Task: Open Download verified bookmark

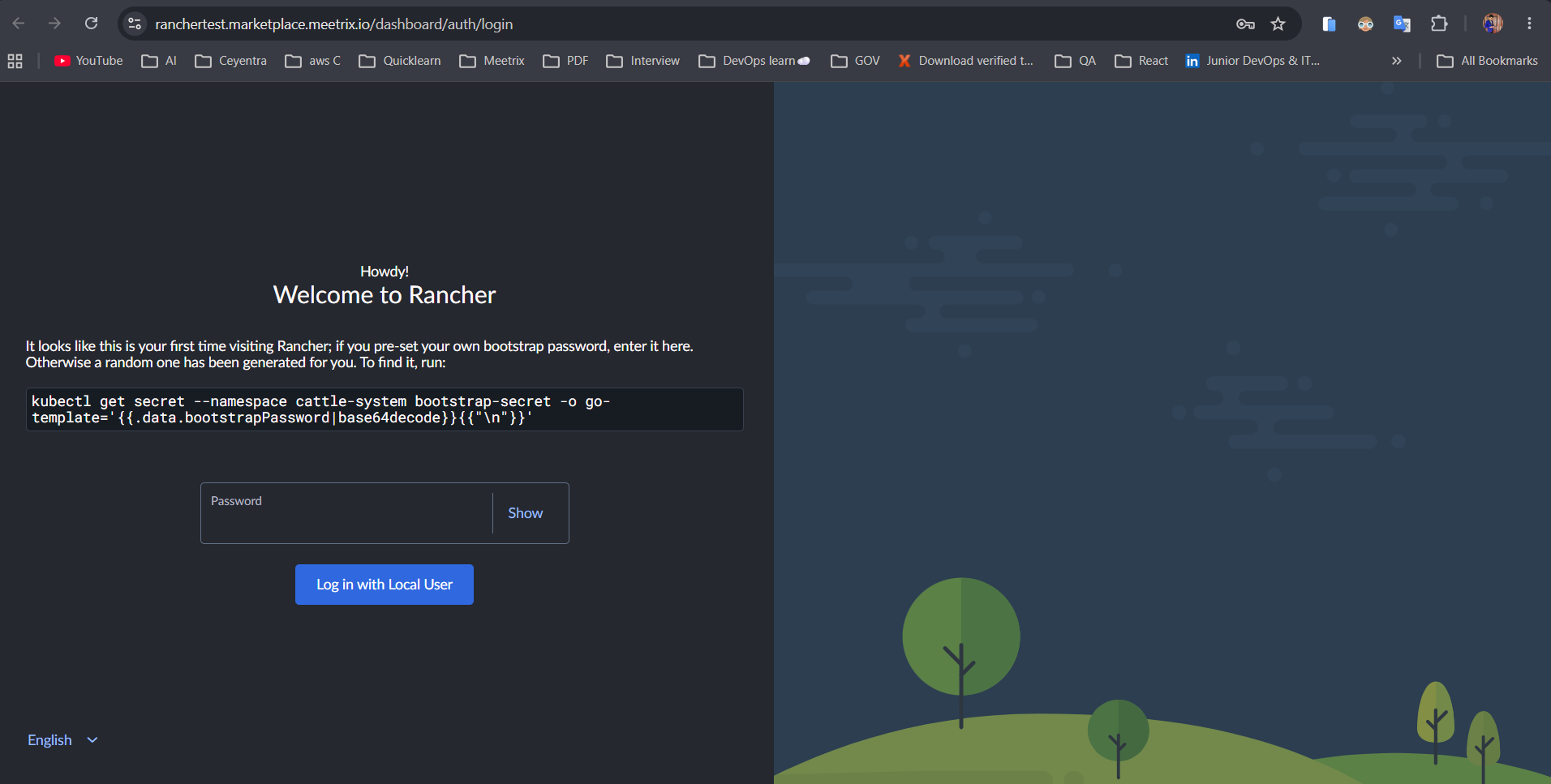Action: click(965, 61)
